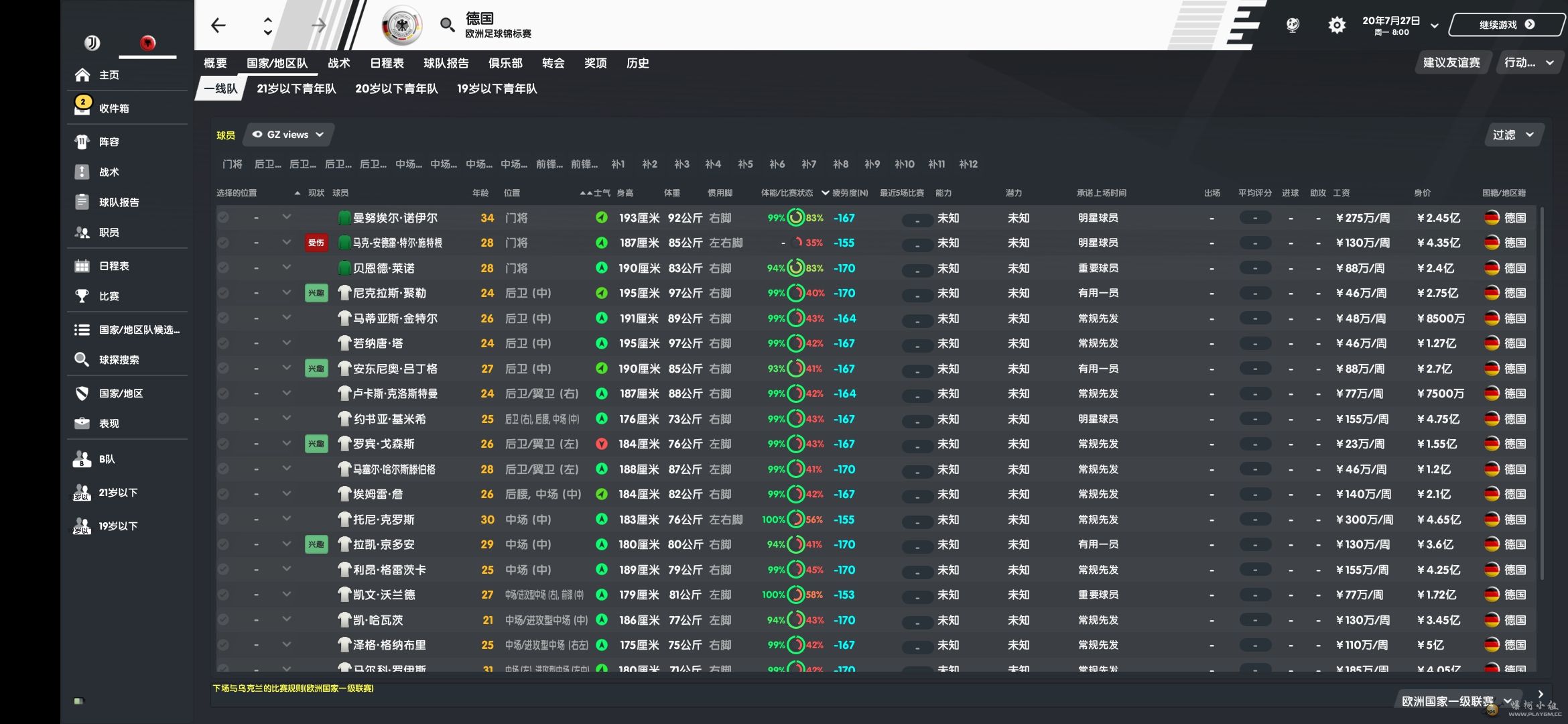Click the Germany team crest badge

[401, 25]
